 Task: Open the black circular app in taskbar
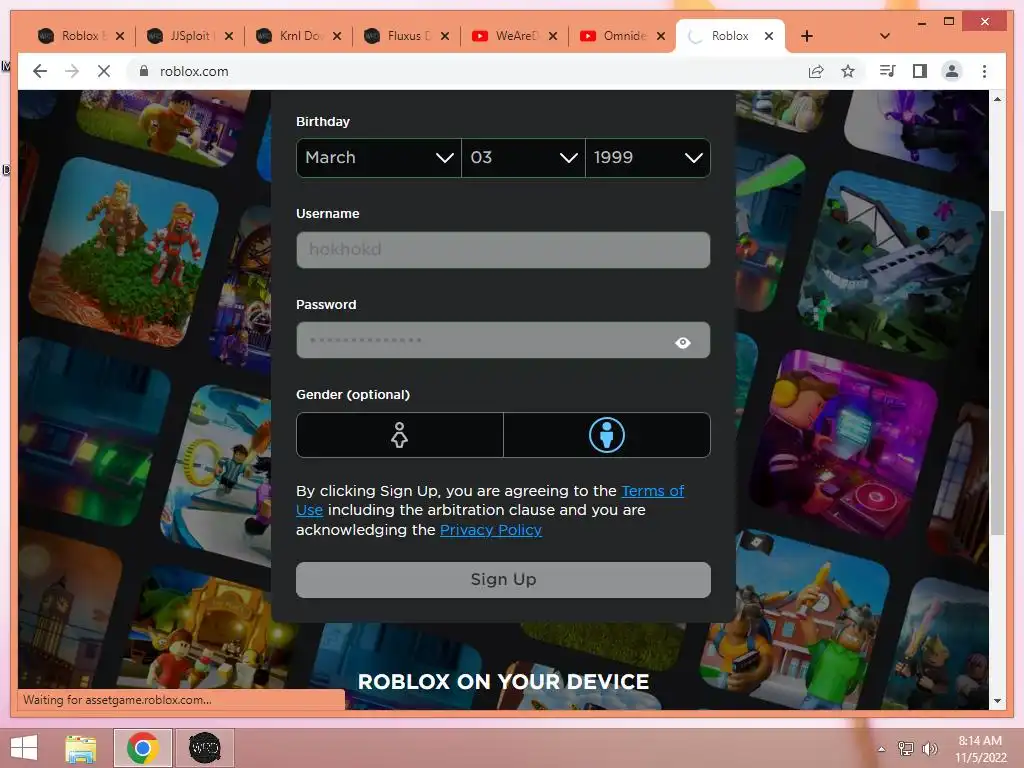204,748
